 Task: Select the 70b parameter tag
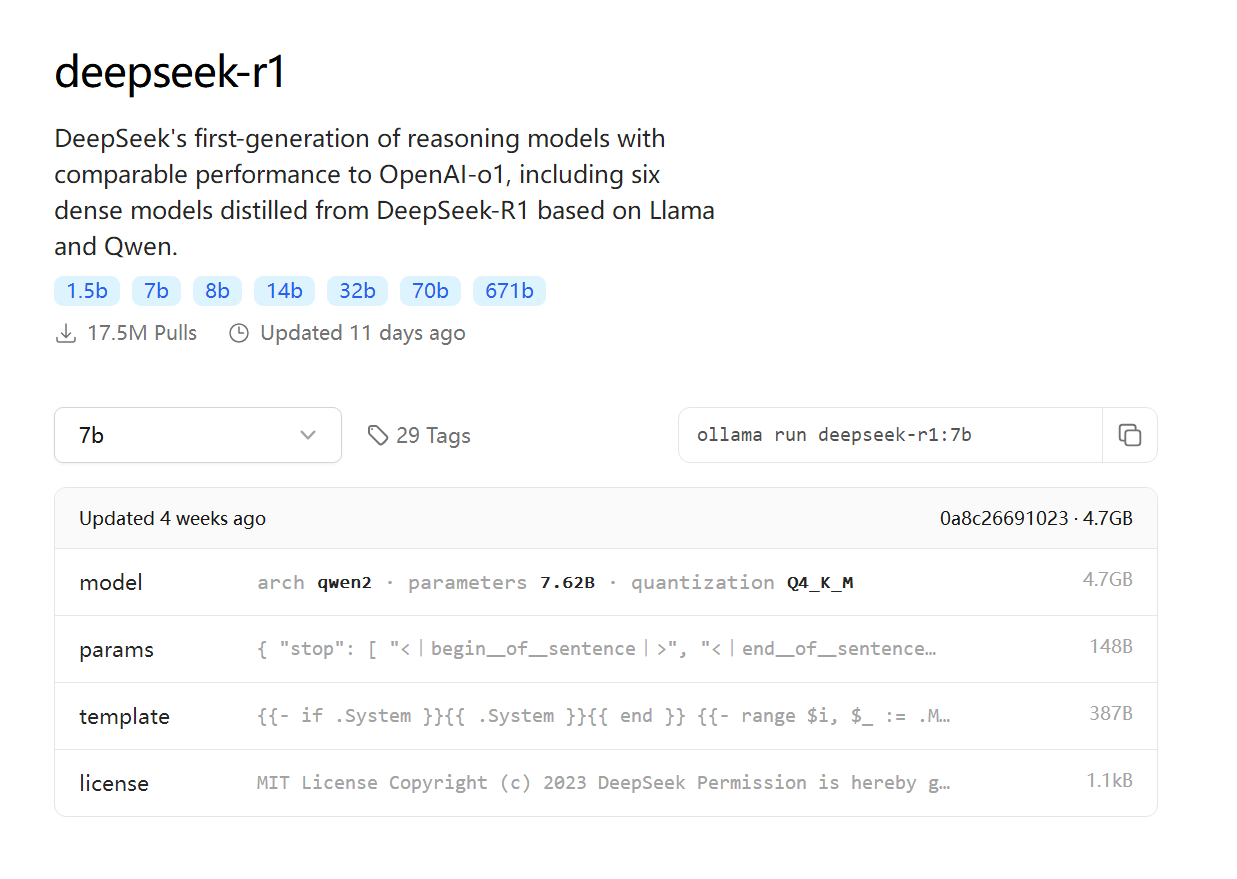tap(430, 290)
